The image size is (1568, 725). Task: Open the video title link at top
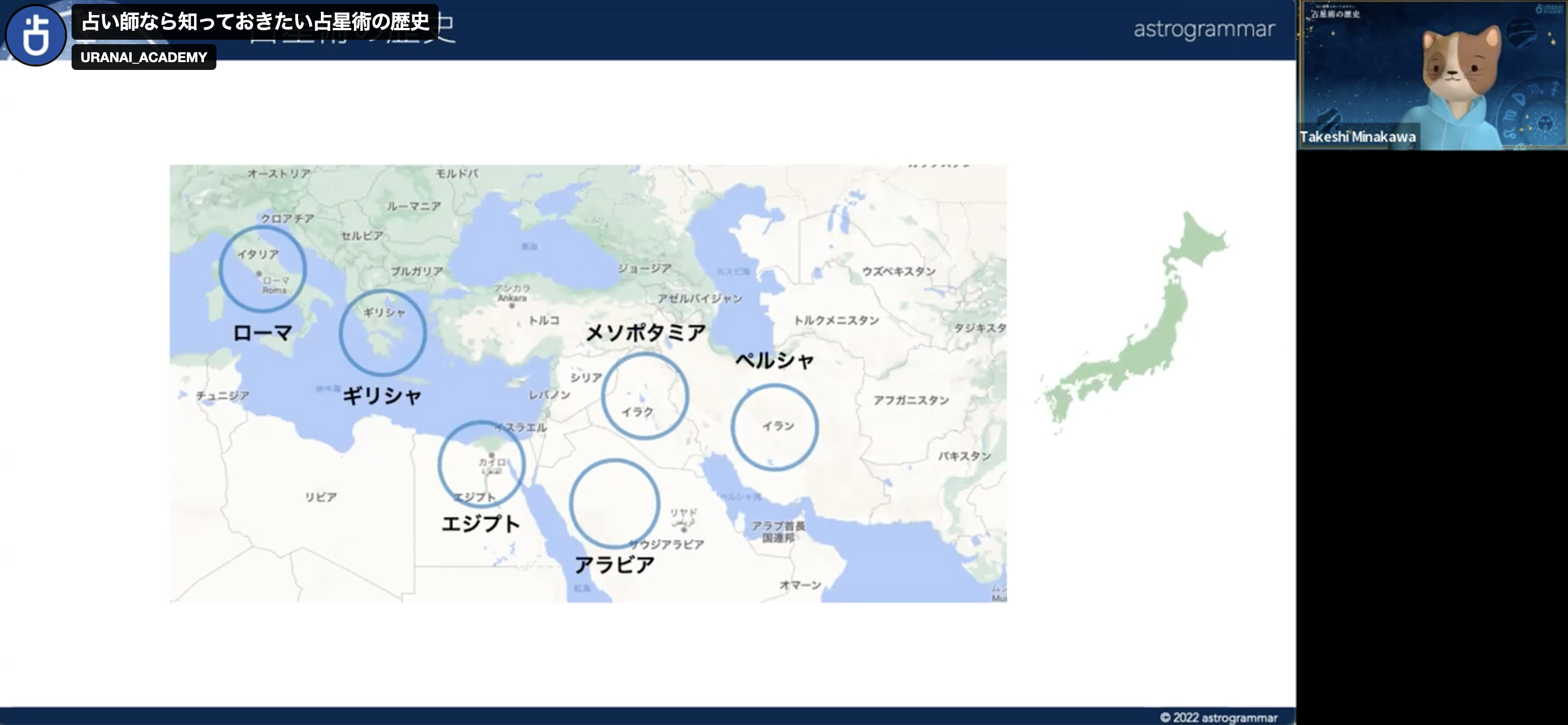point(255,22)
